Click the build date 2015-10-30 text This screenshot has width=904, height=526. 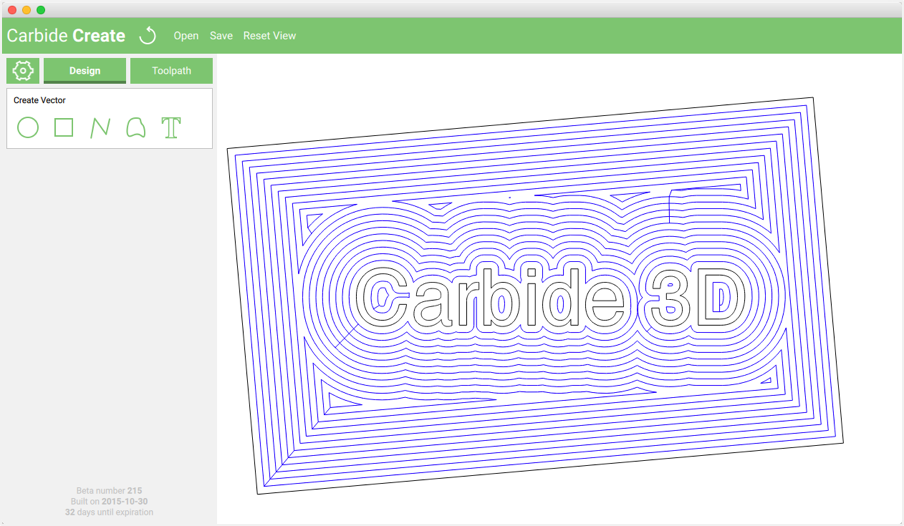[125, 501]
